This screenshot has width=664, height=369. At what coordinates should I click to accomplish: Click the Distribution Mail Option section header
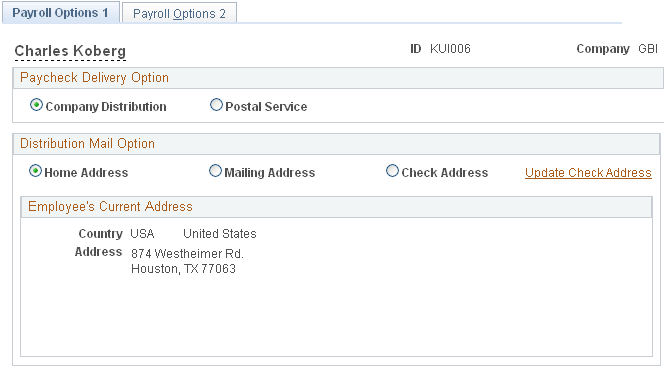[87, 144]
